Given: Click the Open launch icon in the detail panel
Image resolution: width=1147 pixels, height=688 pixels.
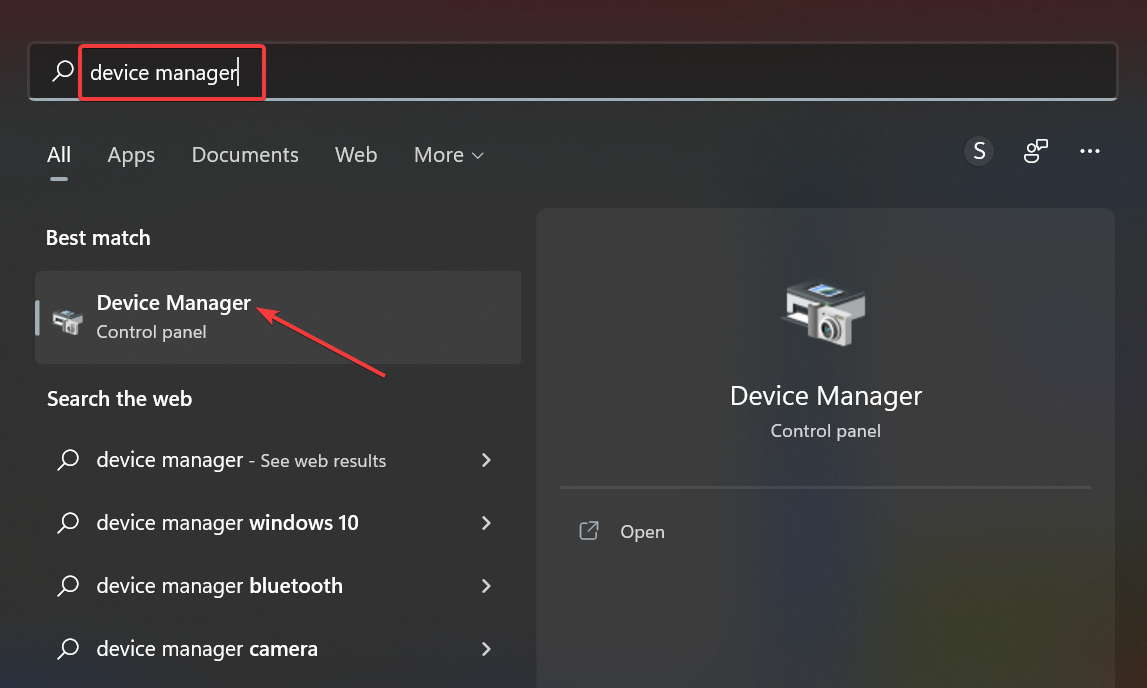Looking at the screenshot, I should [x=589, y=531].
